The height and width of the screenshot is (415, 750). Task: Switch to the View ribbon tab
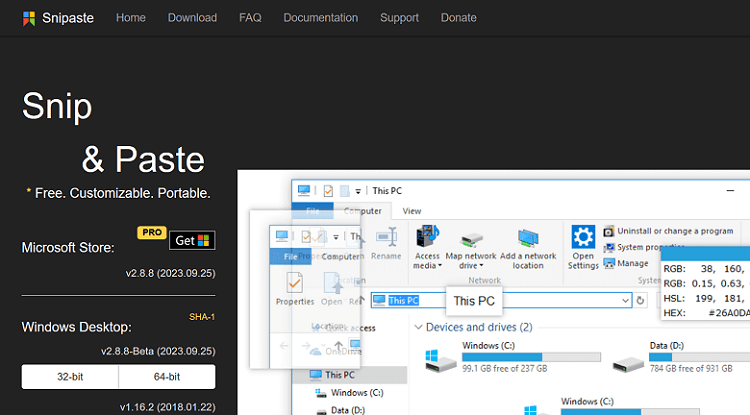pyautogui.click(x=412, y=211)
